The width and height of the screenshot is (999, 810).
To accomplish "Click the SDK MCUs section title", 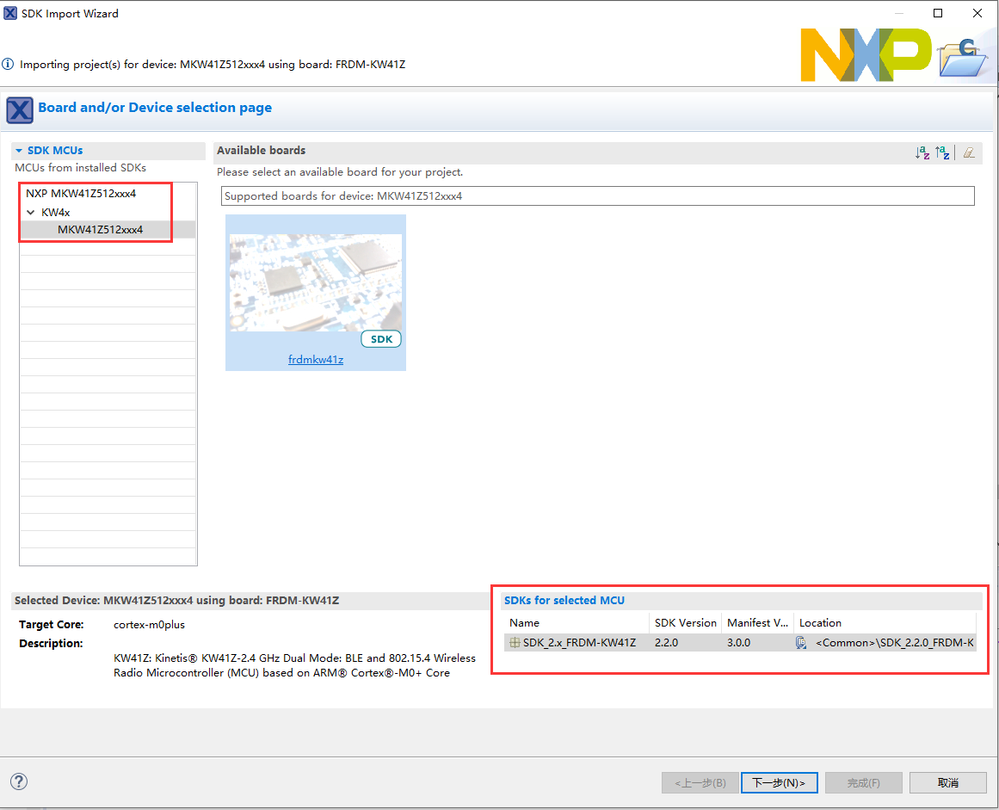I will (x=55, y=150).
